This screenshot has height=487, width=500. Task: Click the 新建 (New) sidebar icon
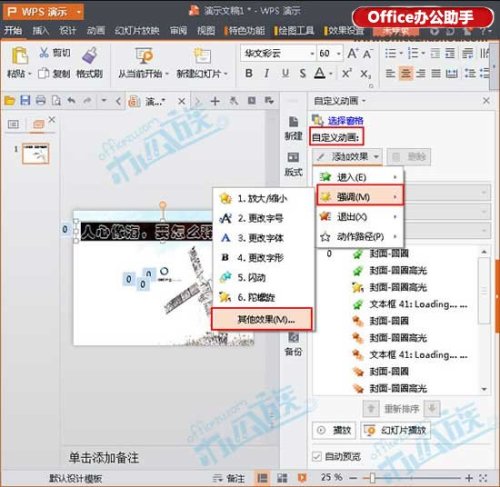click(293, 127)
